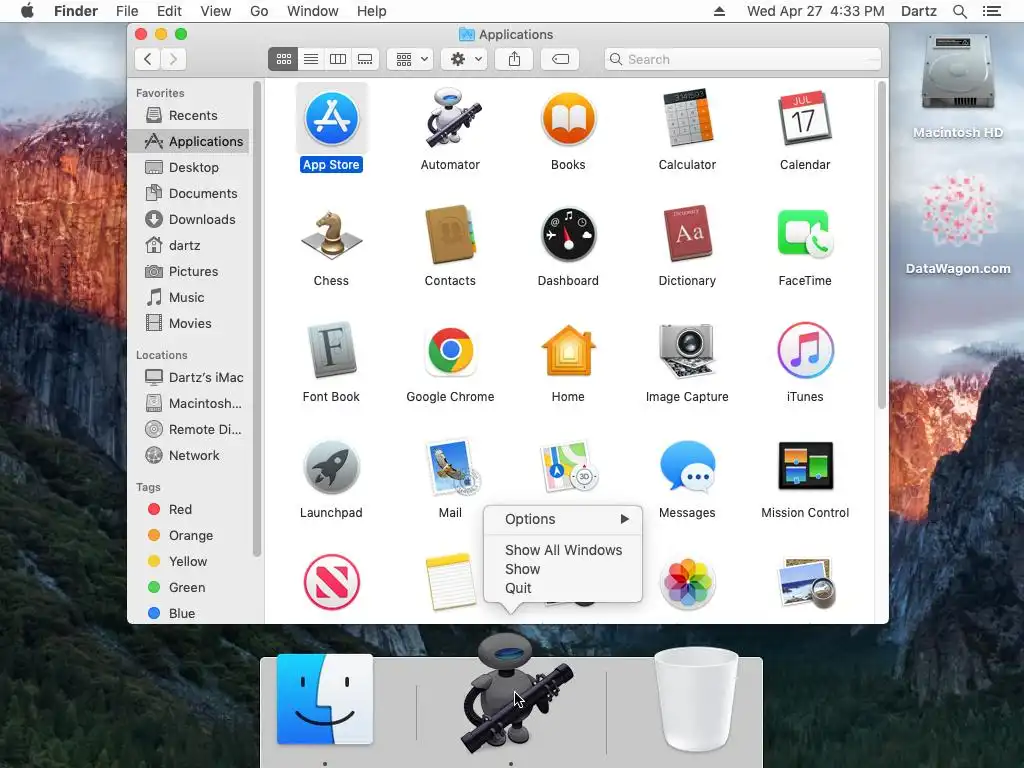This screenshot has height=768, width=1024.
Task: Switch to icon view in Finder toolbar
Action: coord(283,59)
